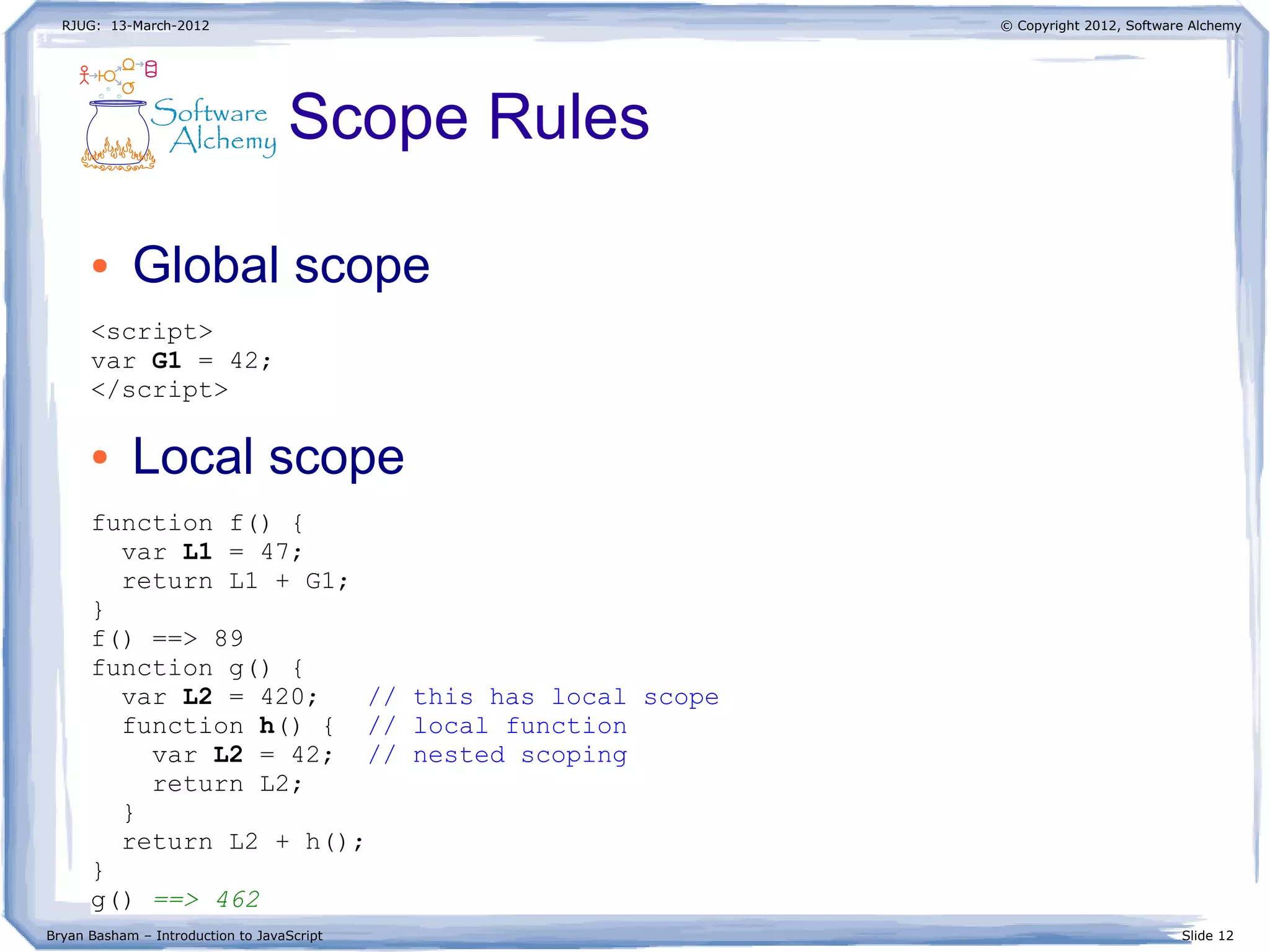Click the 'Local scope' bullet heading
The height and width of the screenshot is (952, 1270).
(268, 457)
